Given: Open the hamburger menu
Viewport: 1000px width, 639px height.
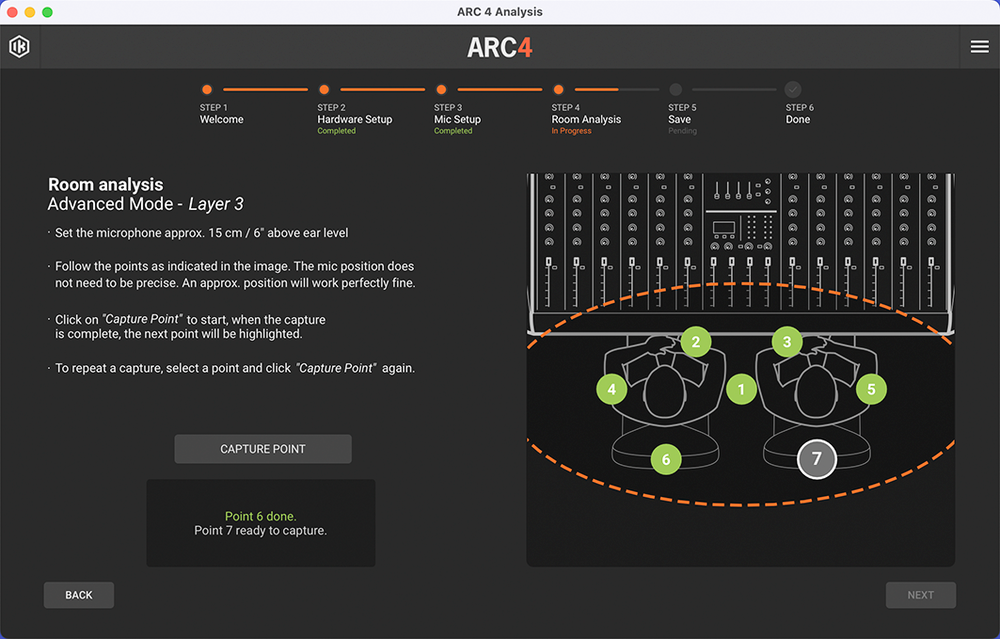Looking at the screenshot, I should pos(979,47).
